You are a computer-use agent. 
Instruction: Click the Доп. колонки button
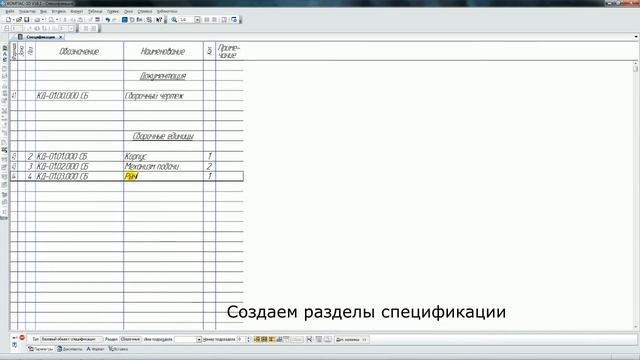pyautogui.click(x=351, y=339)
